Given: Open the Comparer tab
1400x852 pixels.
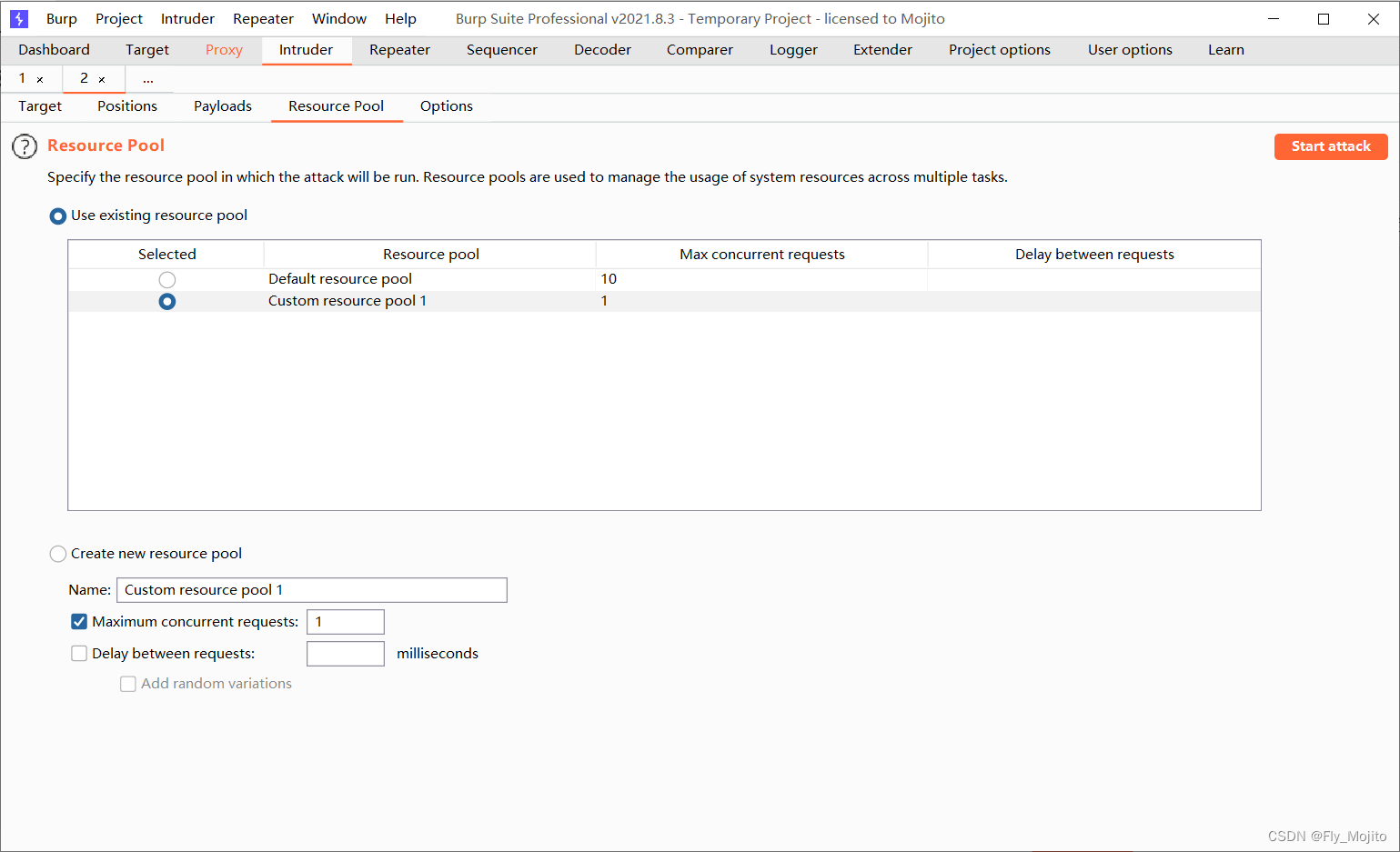Looking at the screenshot, I should point(700,50).
